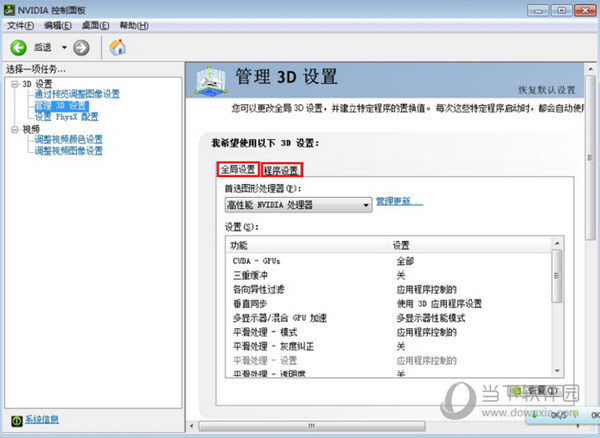
Task: Click the 设置 column header in the list
Action: (470, 245)
